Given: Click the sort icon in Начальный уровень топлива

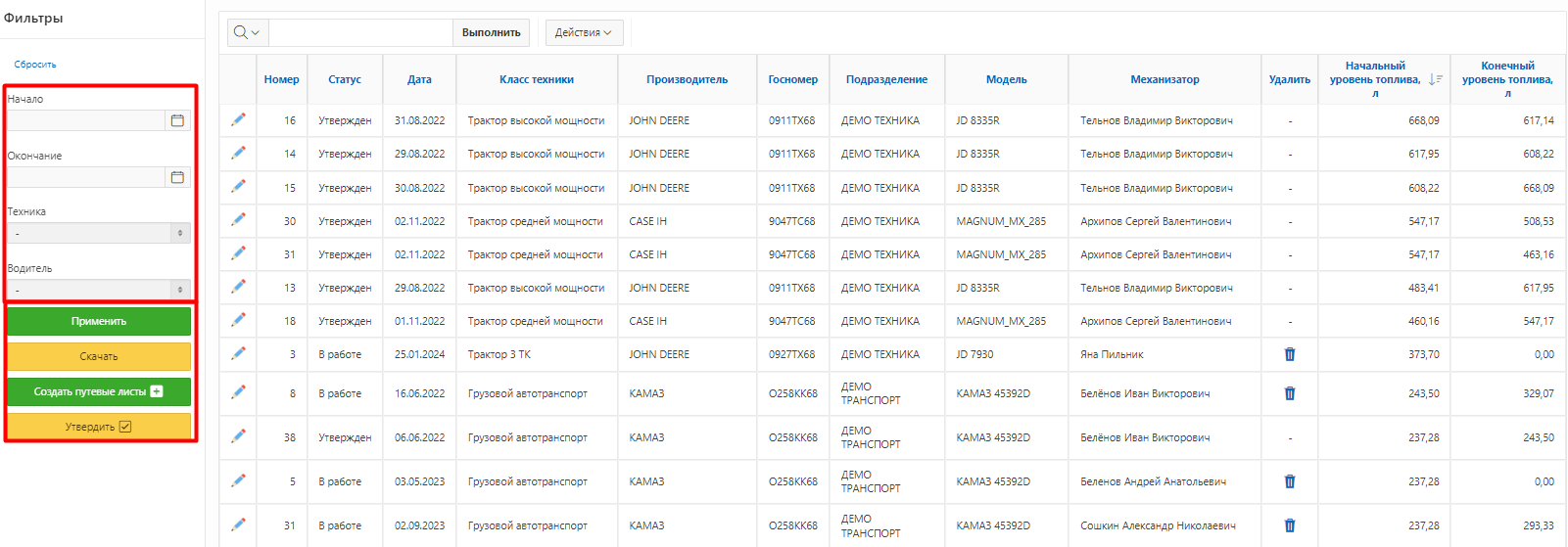Looking at the screenshot, I should pyautogui.click(x=1435, y=79).
